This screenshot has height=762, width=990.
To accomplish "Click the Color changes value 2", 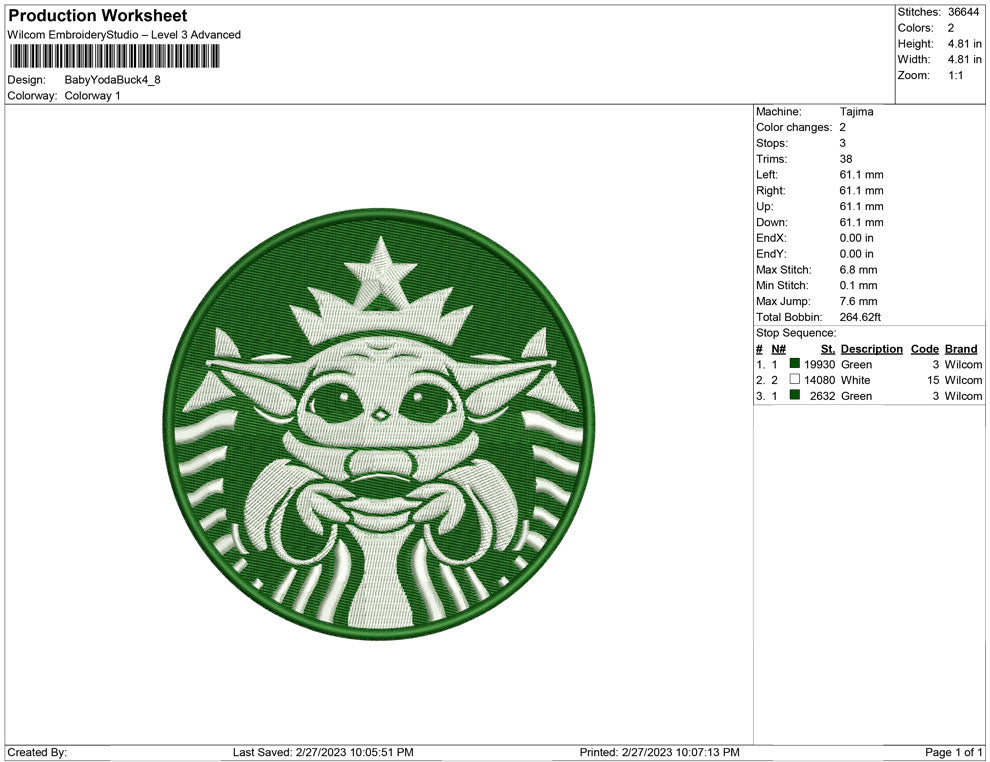I will 842,128.
